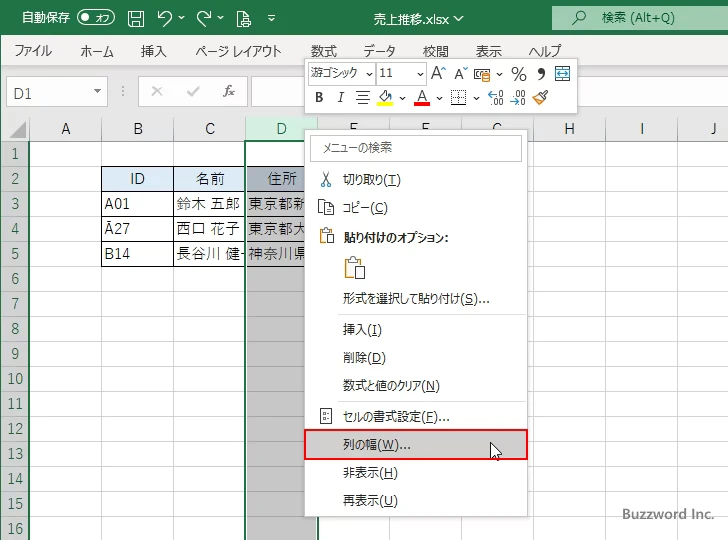Click the Decrease Decimal icon
728x540 pixels.
click(x=518, y=98)
